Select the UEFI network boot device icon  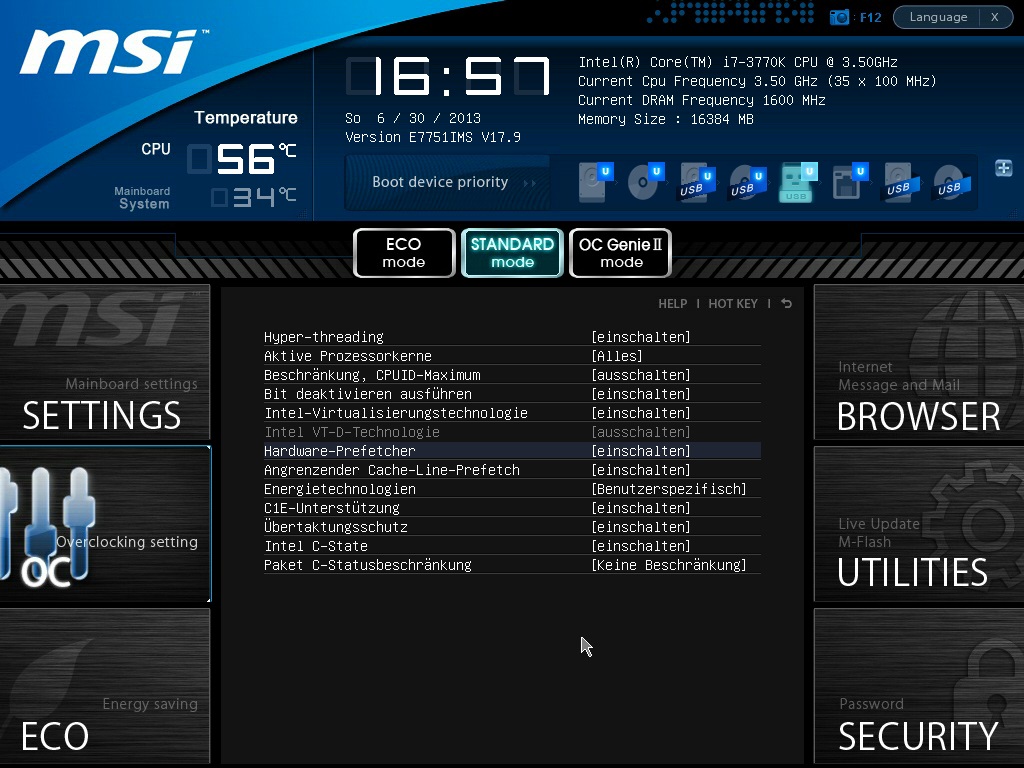click(850, 182)
